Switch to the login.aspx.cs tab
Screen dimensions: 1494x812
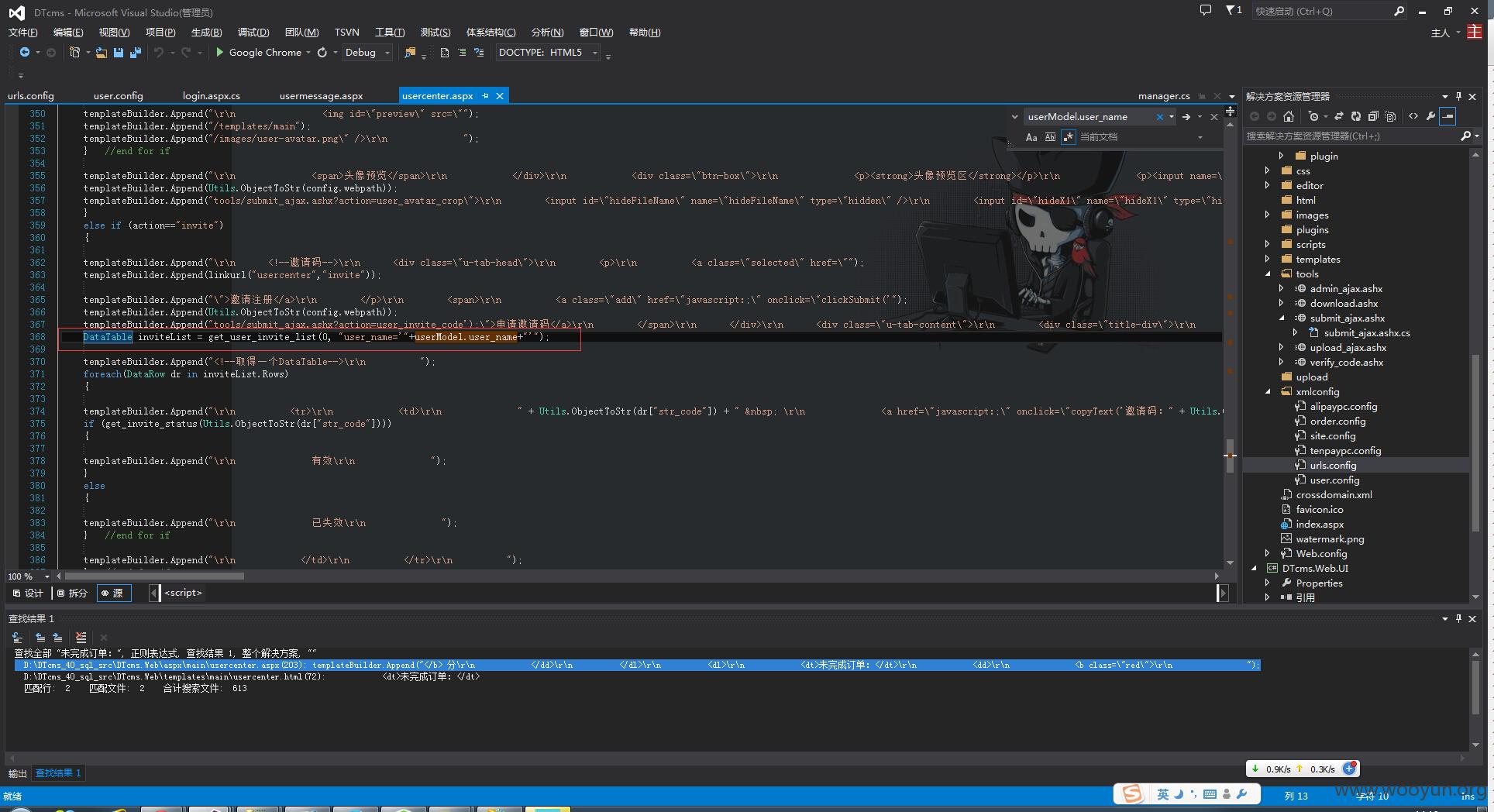coord(212,96)
